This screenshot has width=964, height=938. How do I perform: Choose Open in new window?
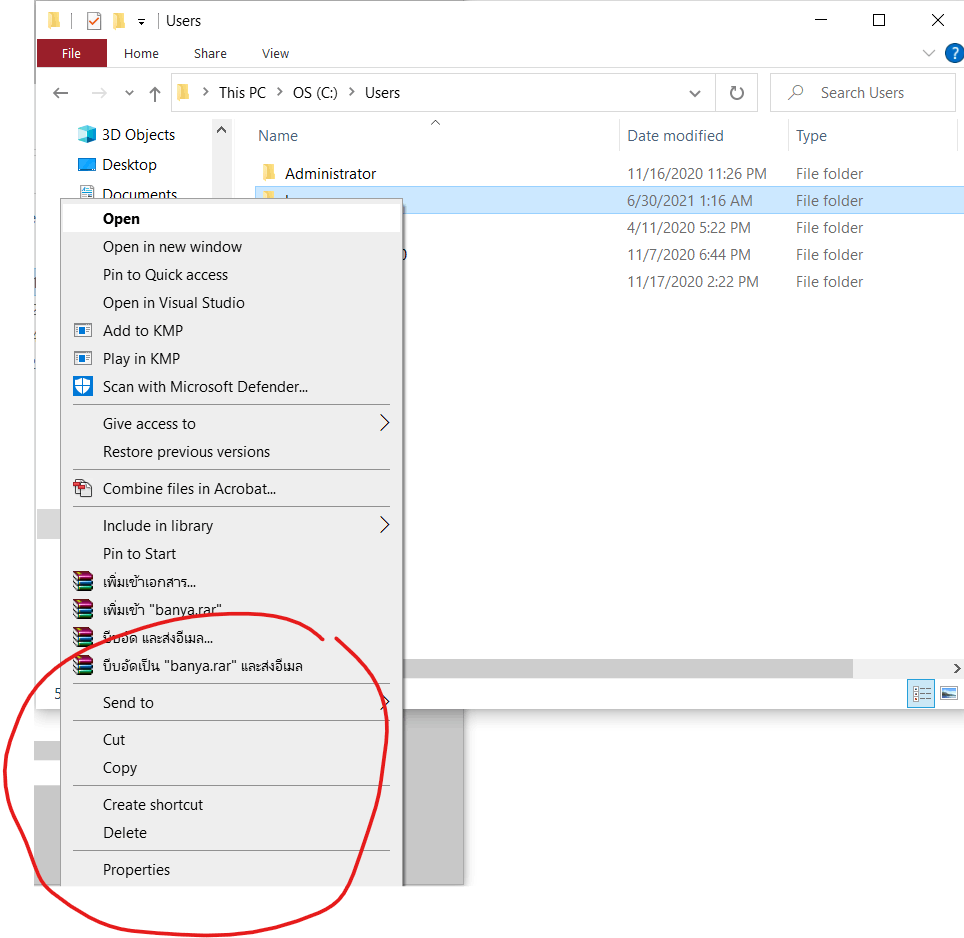(x=232, y=247)
